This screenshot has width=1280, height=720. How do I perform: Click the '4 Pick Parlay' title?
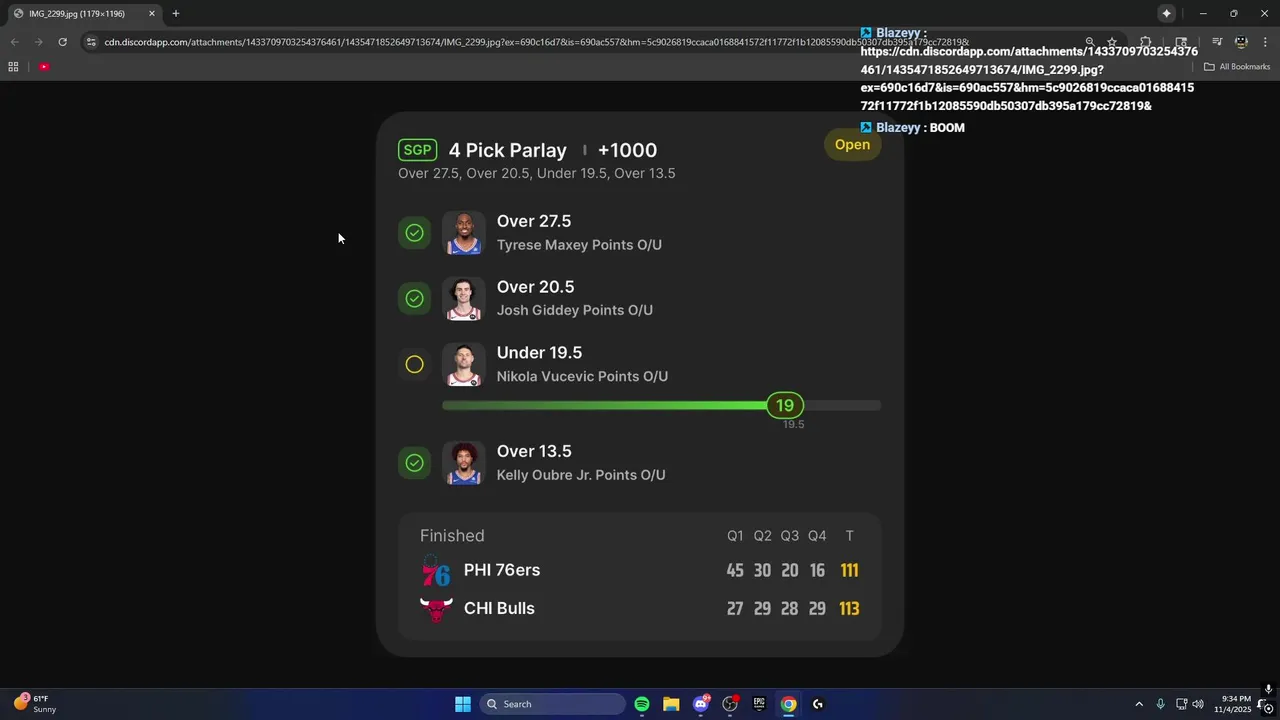coord(507,150)
